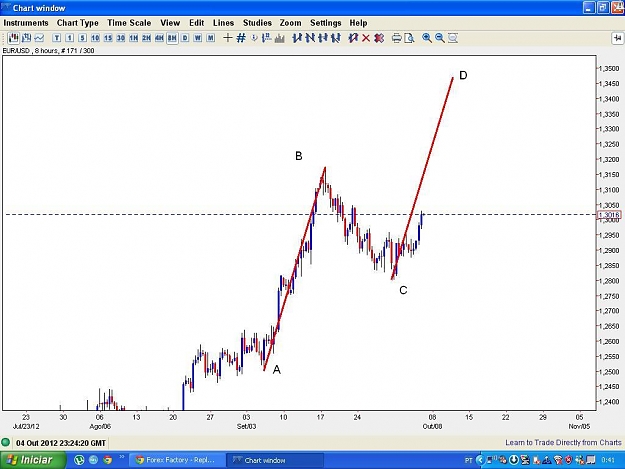Select the second line drawing tool
Screen dimensions: 625x469
click(x=310, y=38)
